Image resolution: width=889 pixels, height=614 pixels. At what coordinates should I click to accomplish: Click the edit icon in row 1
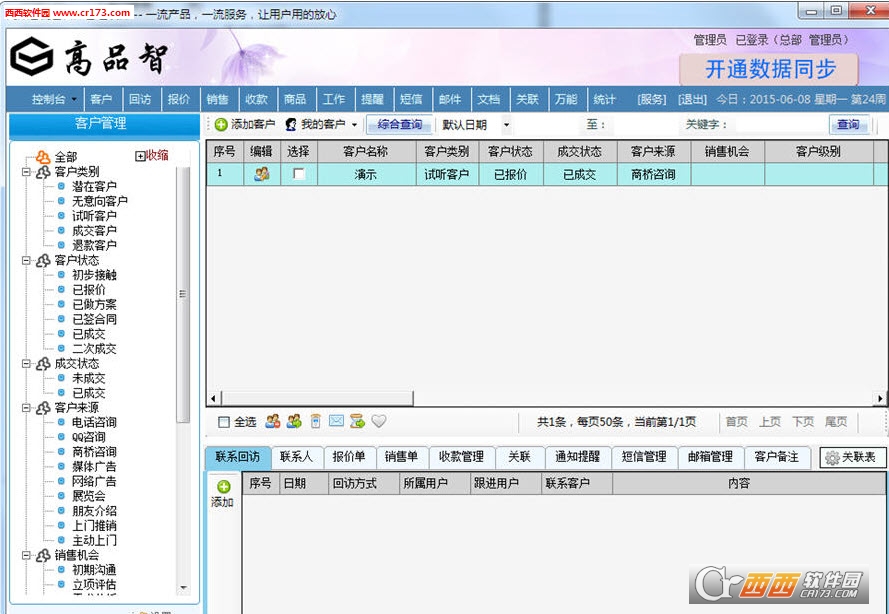(x=261, y=174)
